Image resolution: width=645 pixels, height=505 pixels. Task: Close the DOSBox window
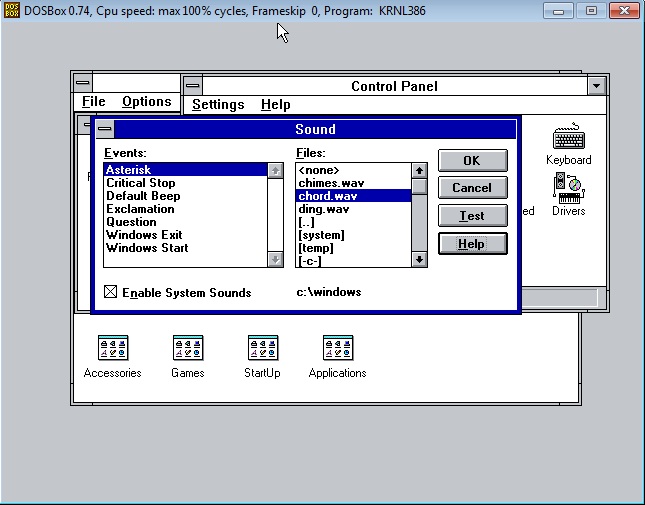624,11
